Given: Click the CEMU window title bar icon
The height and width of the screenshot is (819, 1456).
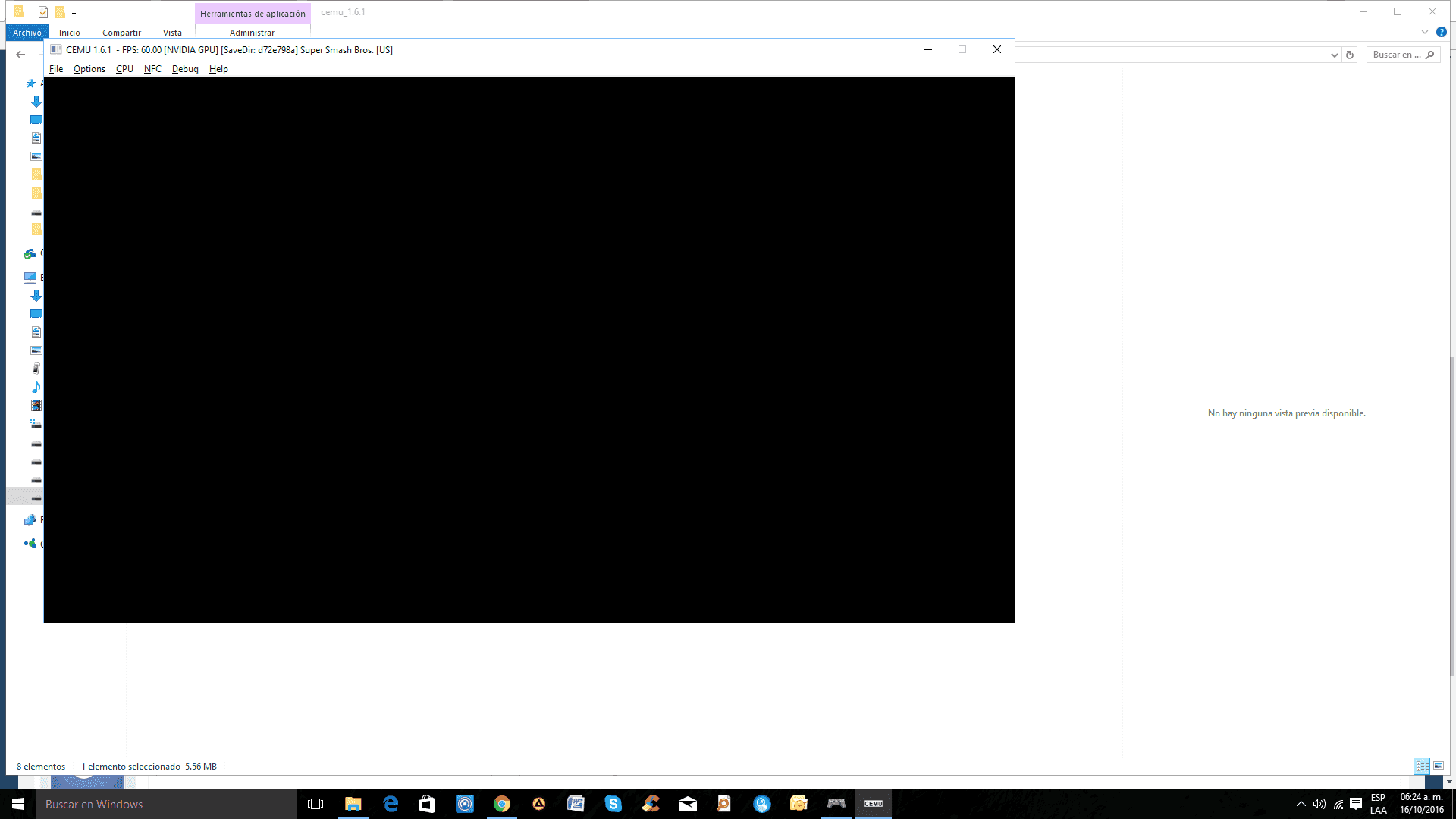Looking at the screenshot, I should click(55, 49).
